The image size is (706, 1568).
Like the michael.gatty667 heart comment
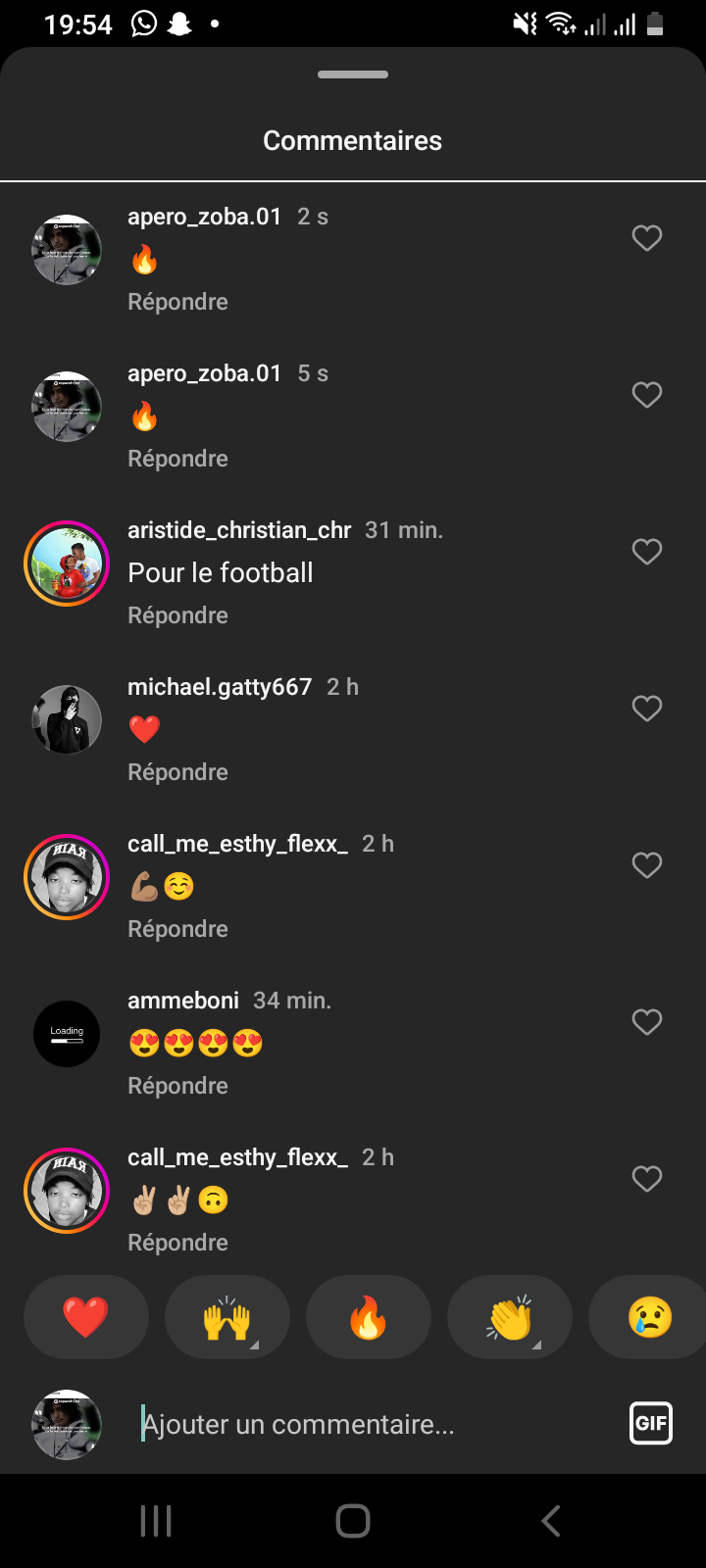click(x=646, y=709)
